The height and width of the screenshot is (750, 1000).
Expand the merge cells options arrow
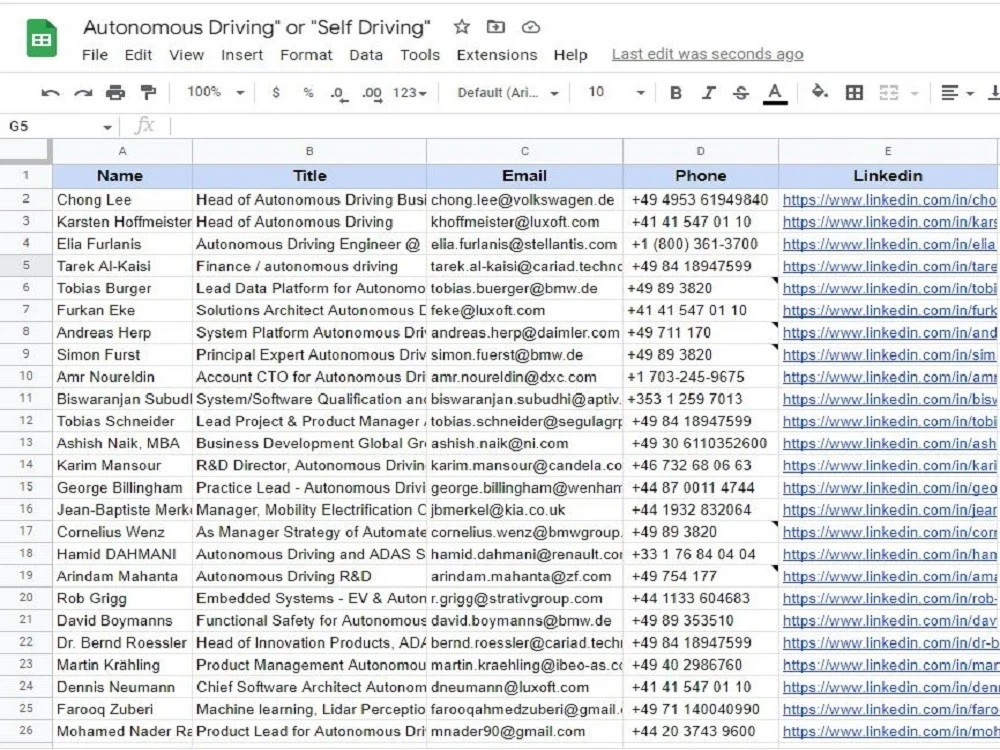click(914, 94)
